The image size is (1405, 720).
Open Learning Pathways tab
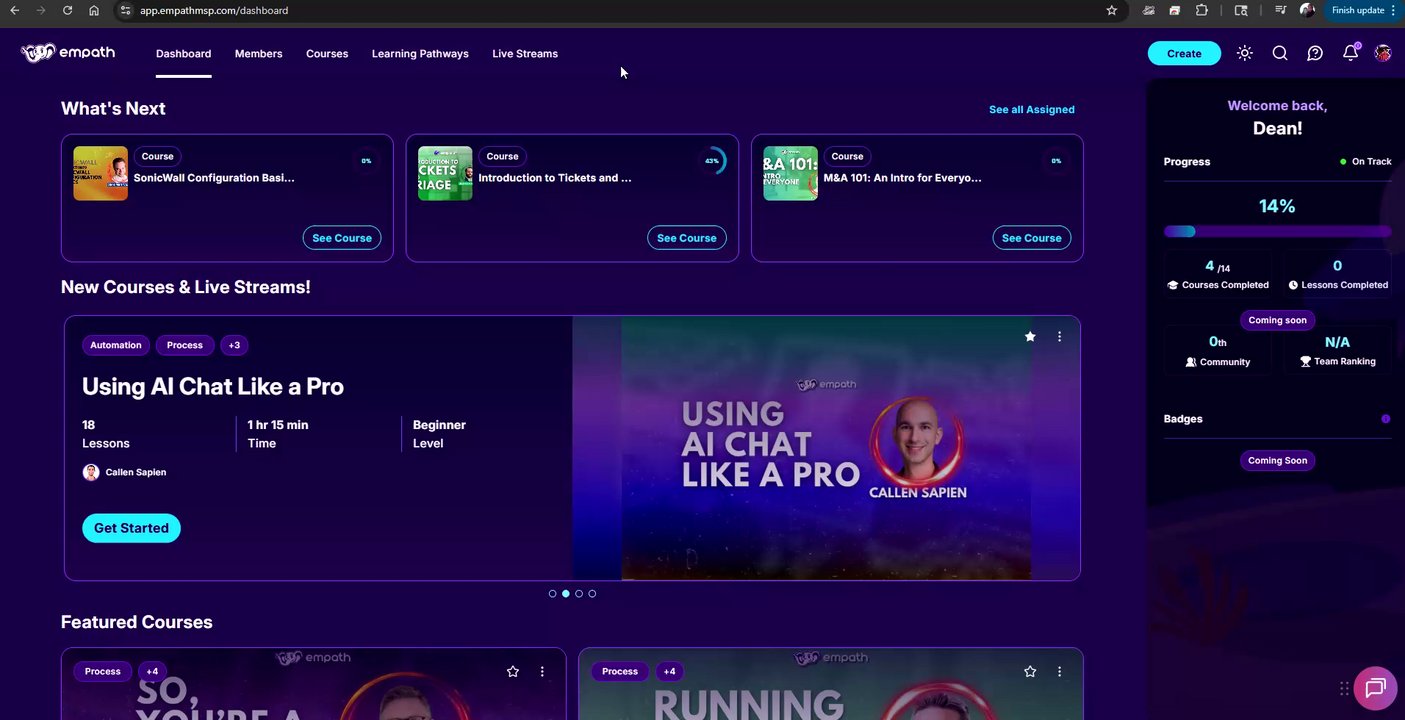420,54
